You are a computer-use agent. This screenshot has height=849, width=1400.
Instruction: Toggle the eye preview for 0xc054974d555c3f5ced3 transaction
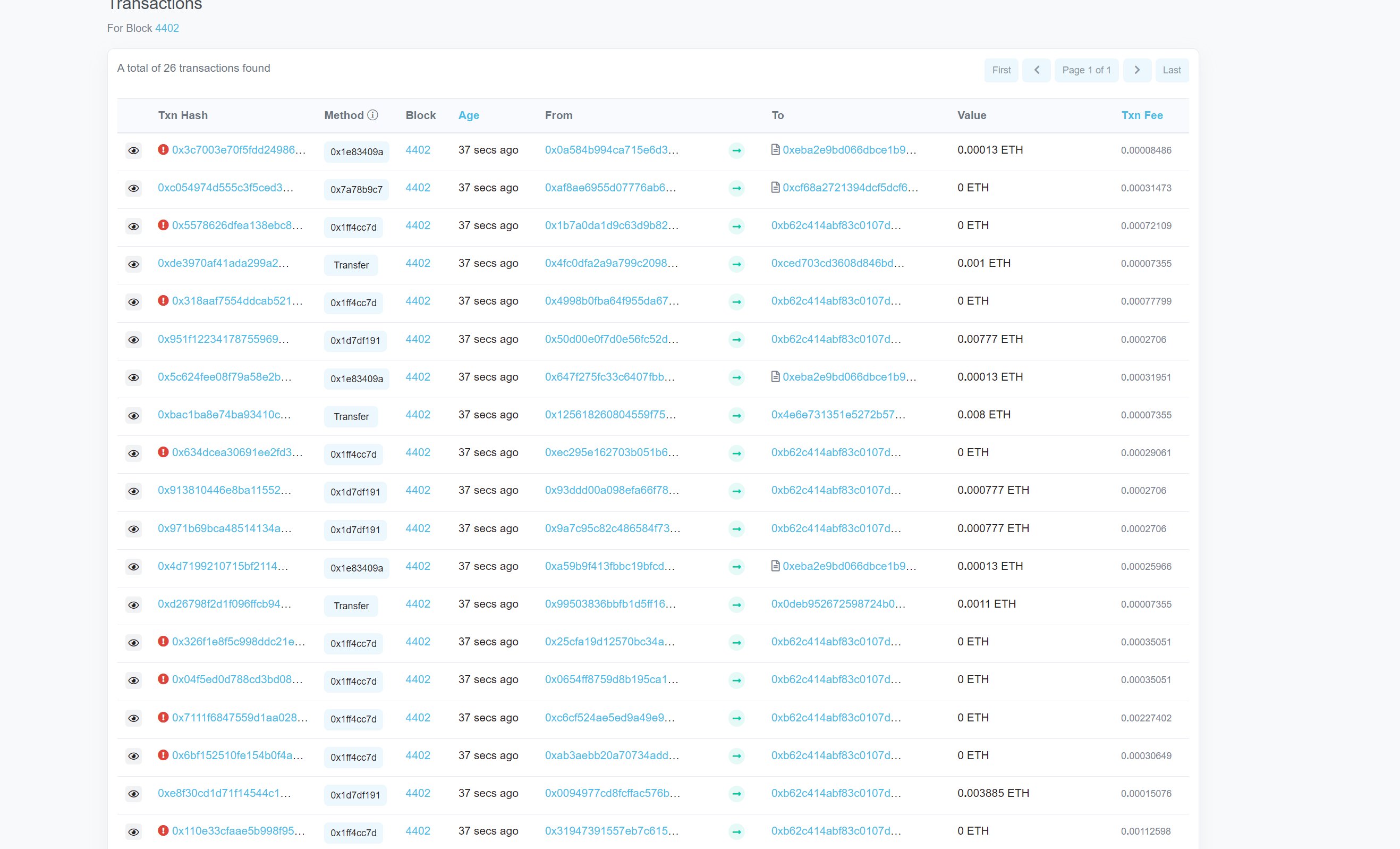(133, 188)
